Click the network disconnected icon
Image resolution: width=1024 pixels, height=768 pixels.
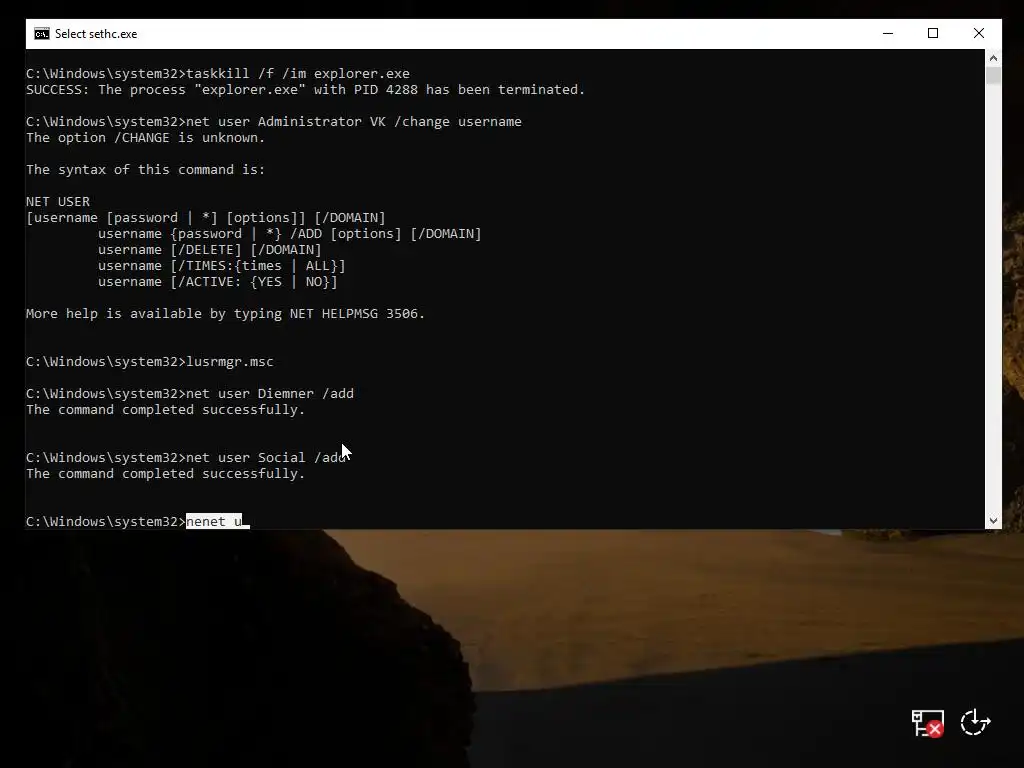[x=927, y=723]
